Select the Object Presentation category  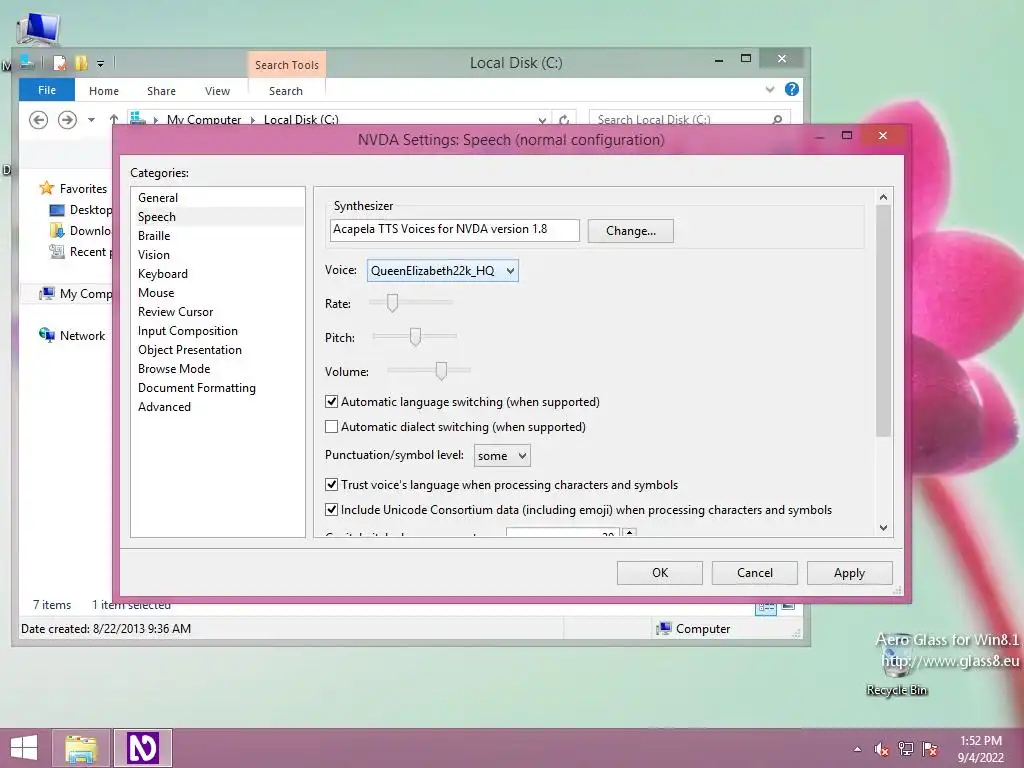tap(189, 349)
